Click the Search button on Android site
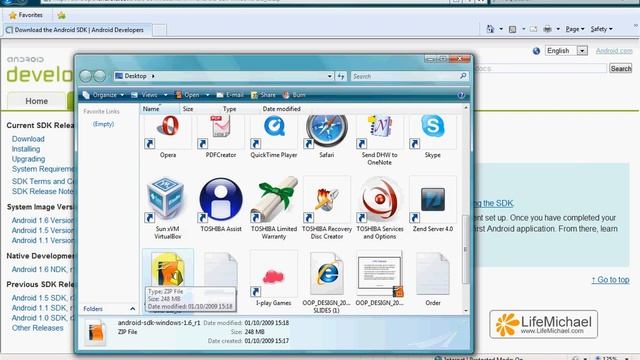The width and height of the screenshot is (640, 360). 620,68
